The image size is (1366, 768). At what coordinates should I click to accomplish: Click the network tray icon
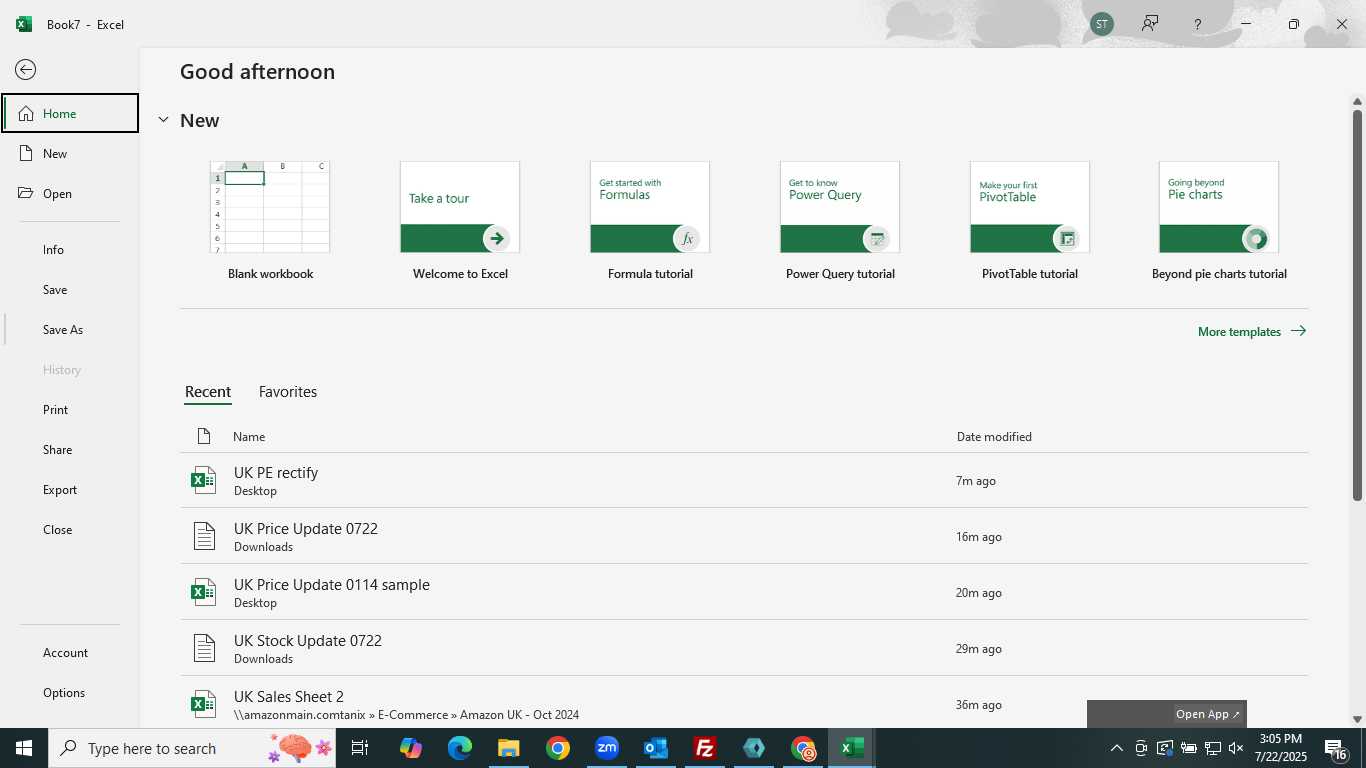(x=1212, y=748)
